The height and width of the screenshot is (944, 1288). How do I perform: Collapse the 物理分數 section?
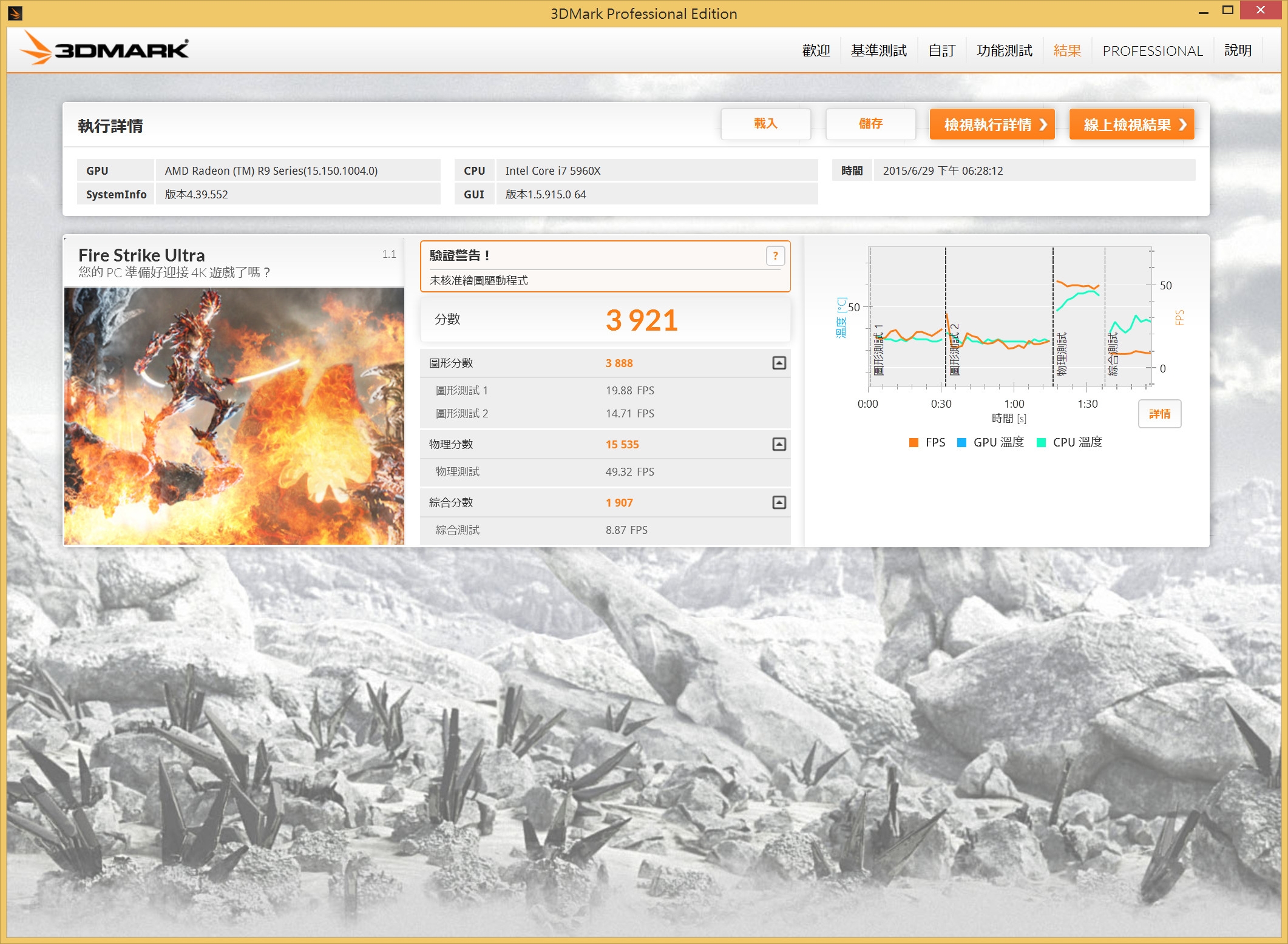click(x=779, y=444)
